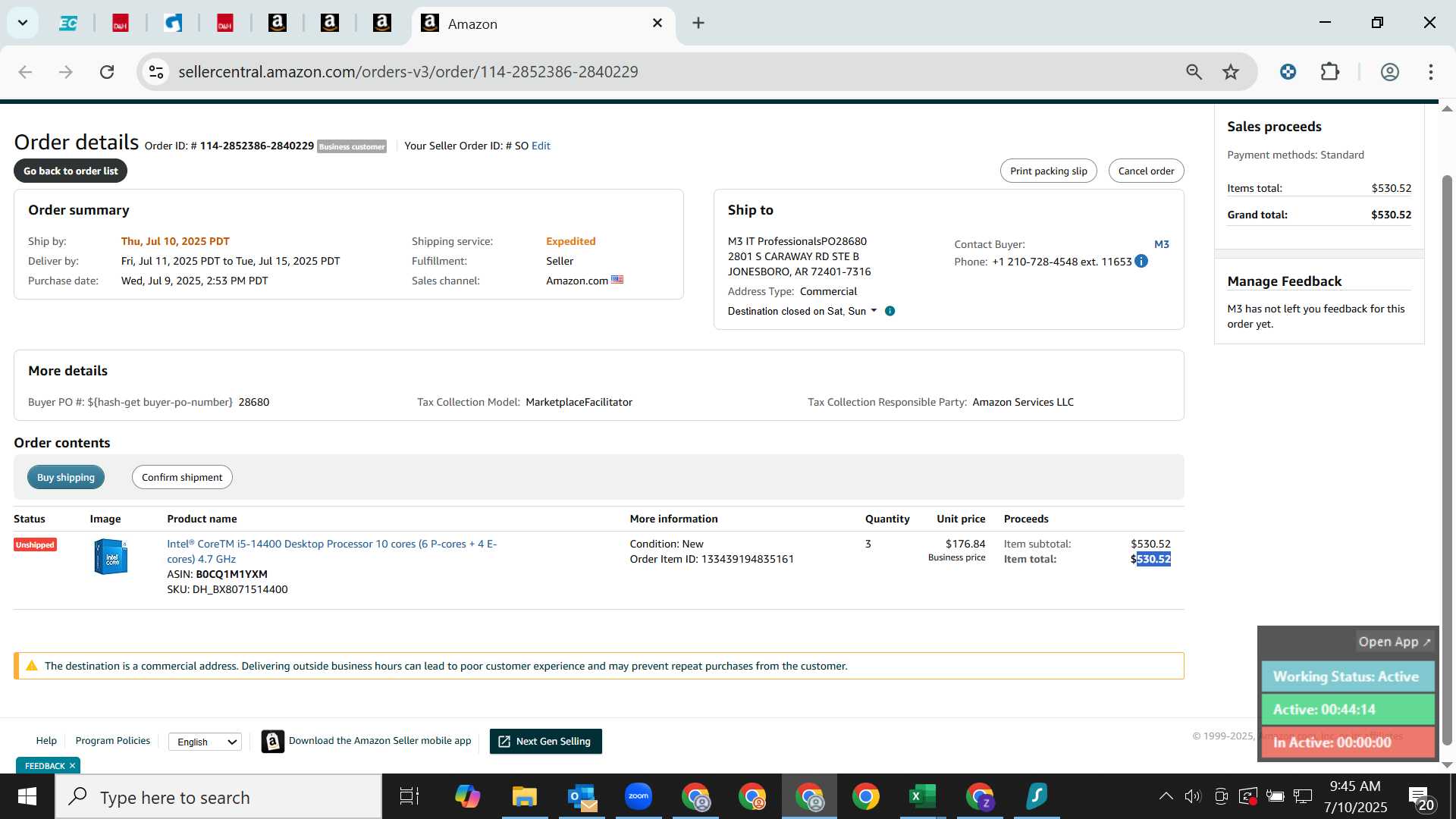Open the Chrome profile icon
Viewport: 1456px width, 819px height.
(x=1389, y=72)
